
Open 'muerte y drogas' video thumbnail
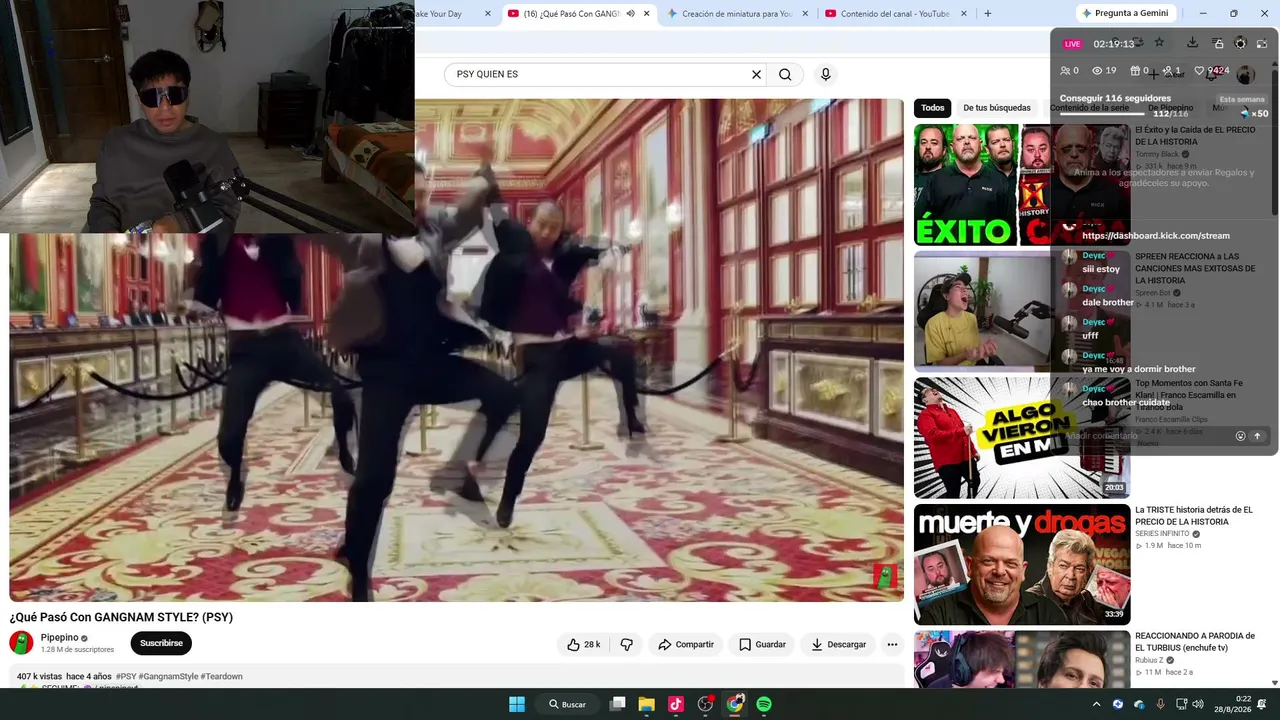coord(1022,565)
